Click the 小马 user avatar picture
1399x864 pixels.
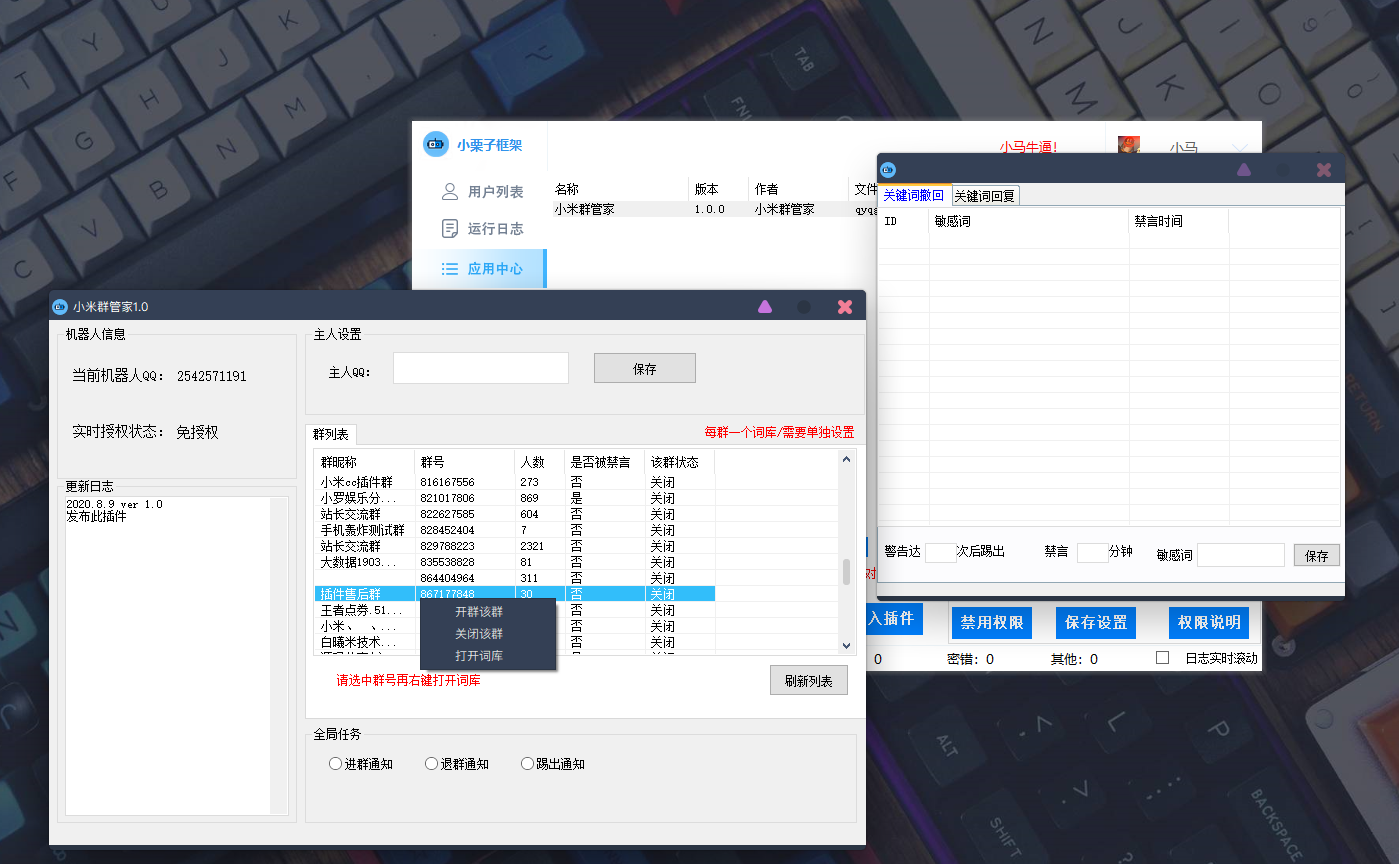click(x=1129, y=146)
